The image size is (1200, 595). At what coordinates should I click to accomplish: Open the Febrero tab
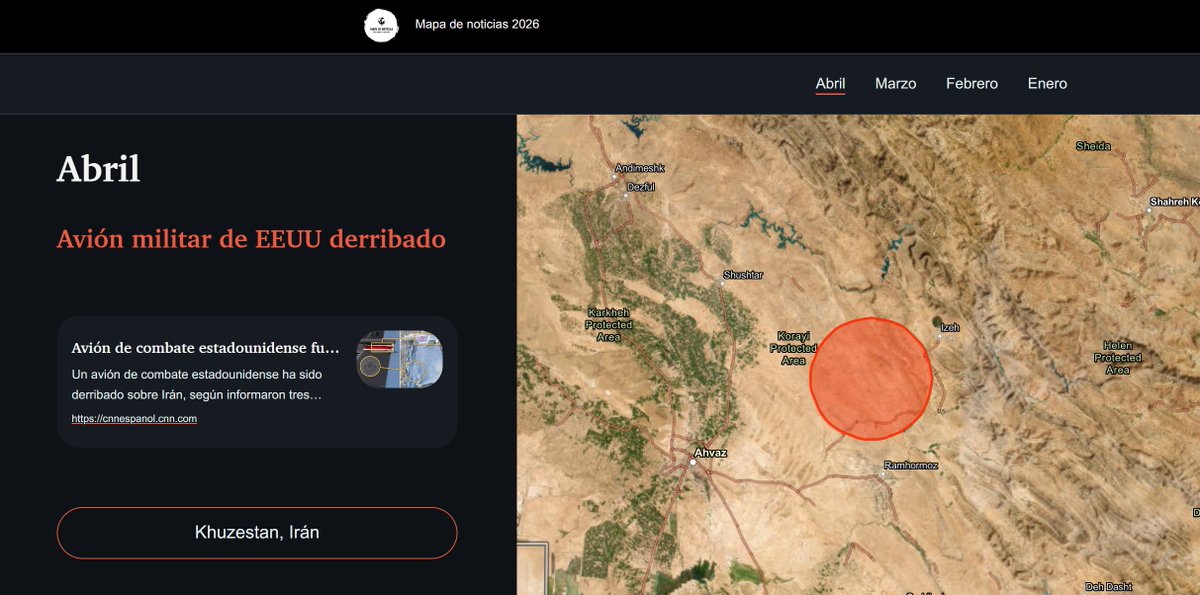[972, 84]
